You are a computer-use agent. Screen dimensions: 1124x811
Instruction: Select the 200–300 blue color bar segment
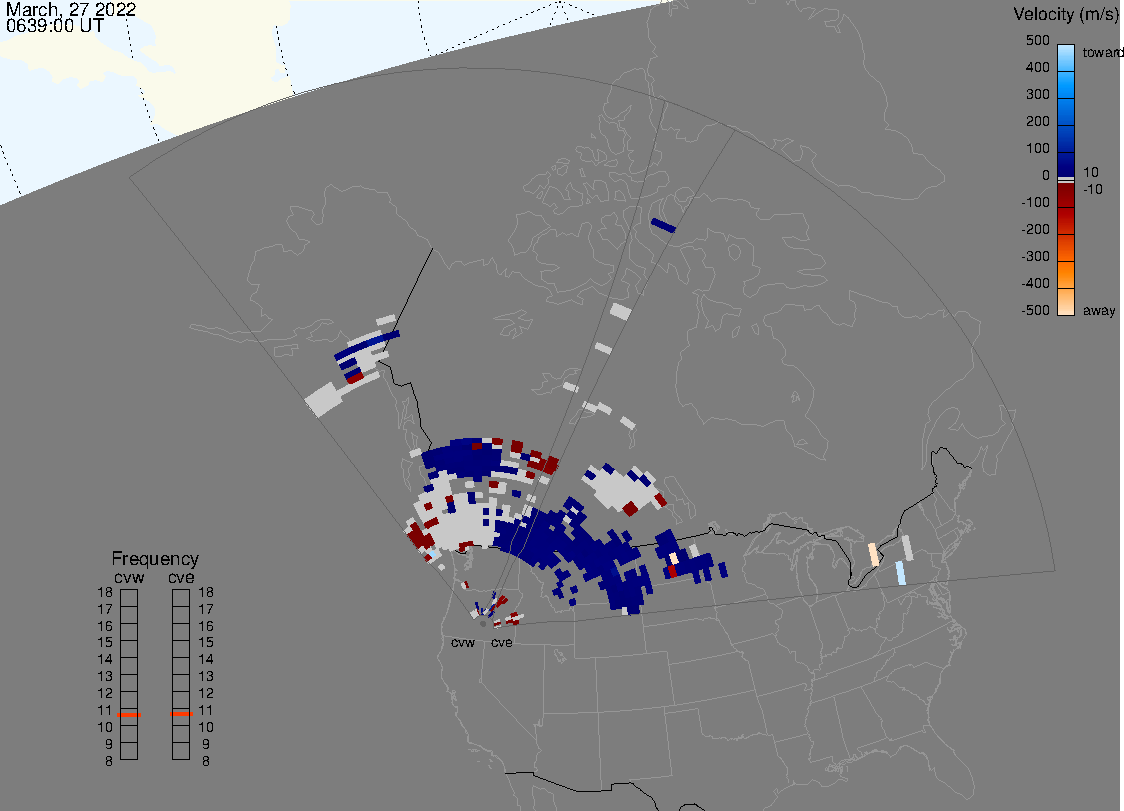pos(1066,113)
